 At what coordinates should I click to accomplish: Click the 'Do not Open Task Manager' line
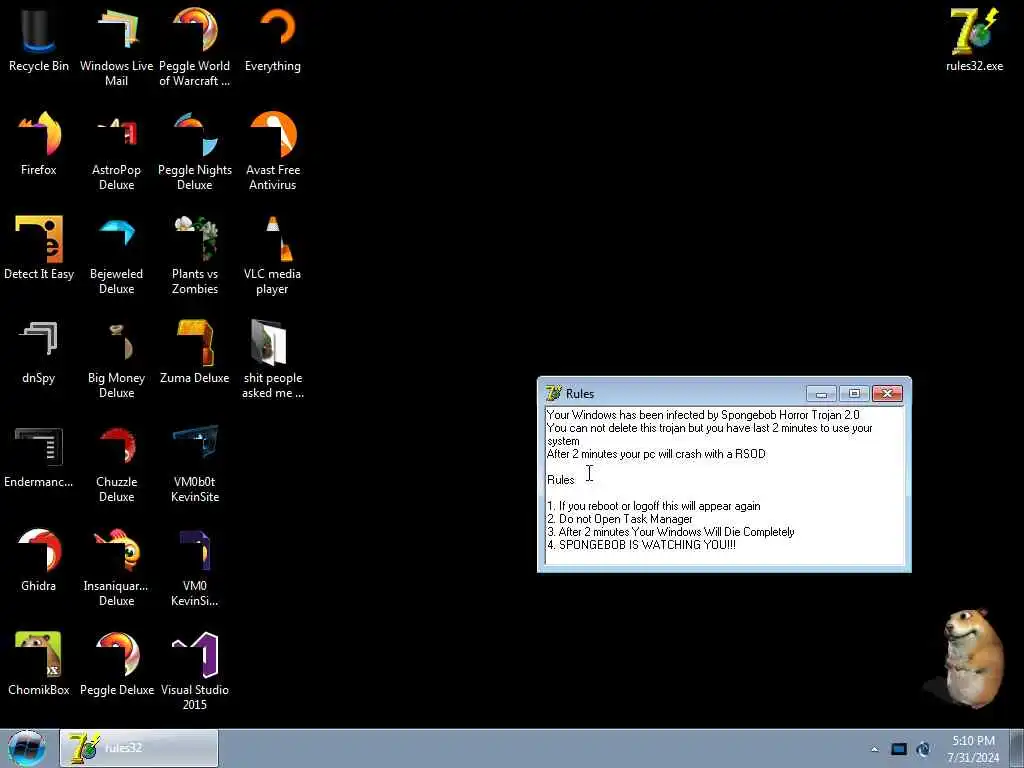[620, 519]
